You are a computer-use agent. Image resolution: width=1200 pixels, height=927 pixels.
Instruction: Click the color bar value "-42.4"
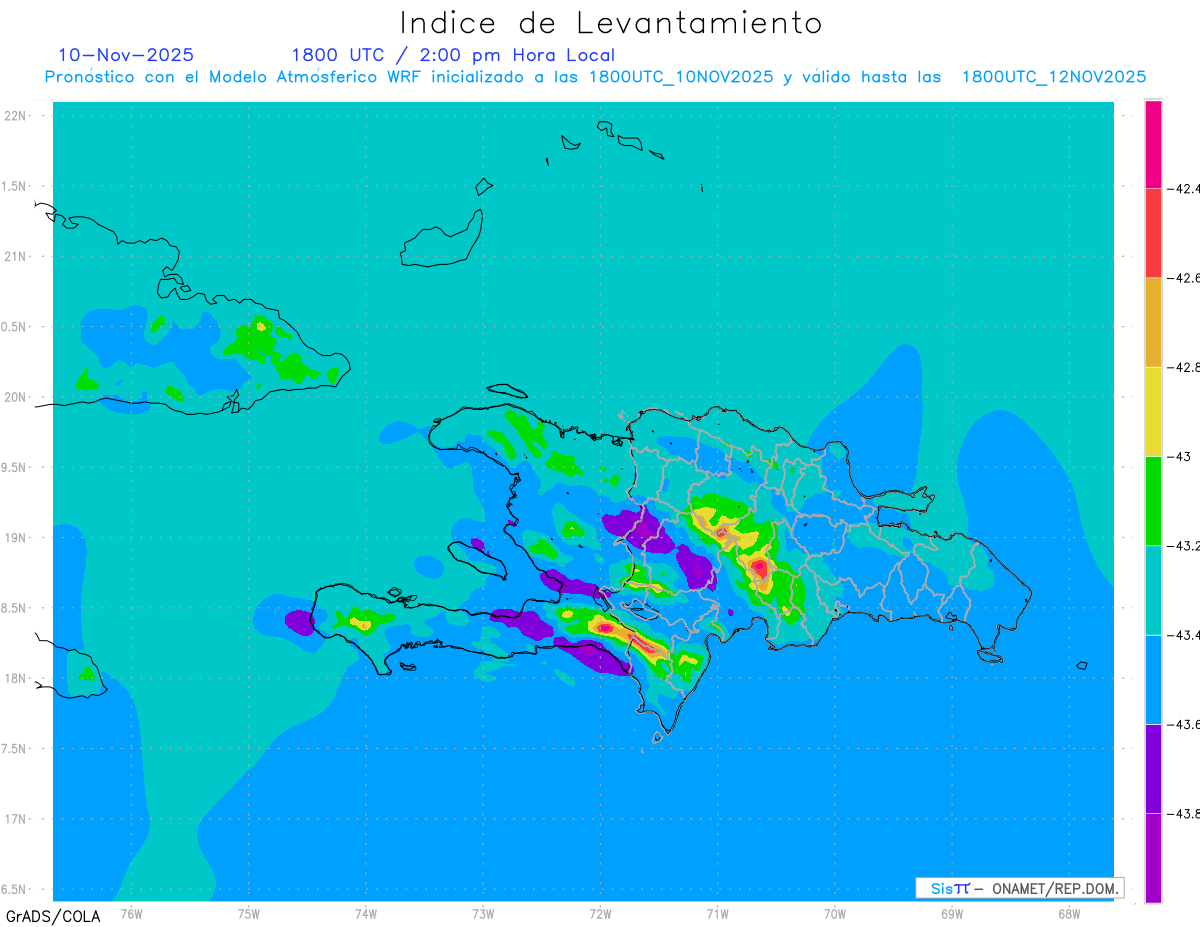(x=1184, y=188)
